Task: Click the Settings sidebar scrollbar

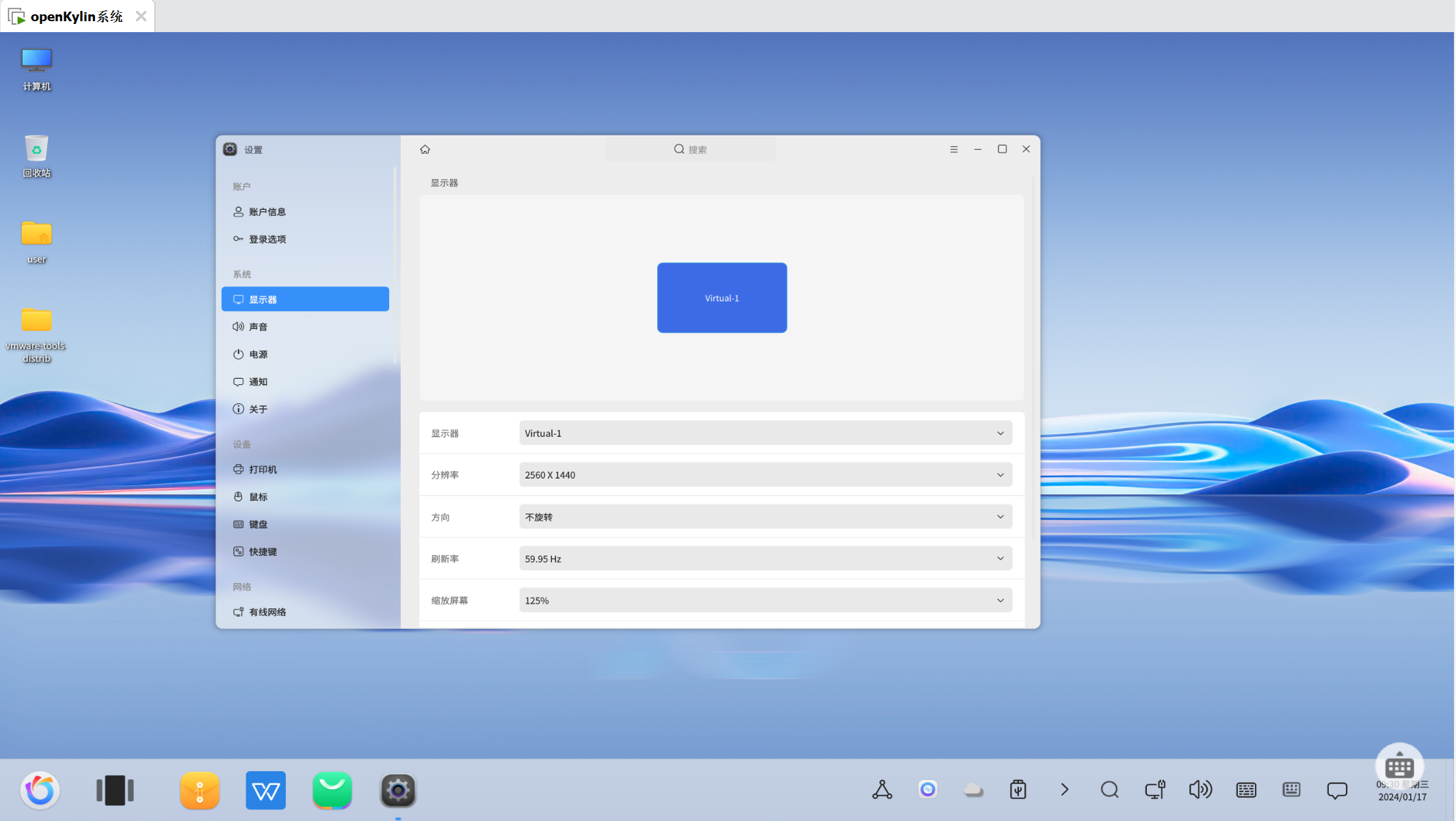Action: tap(395, 265)
